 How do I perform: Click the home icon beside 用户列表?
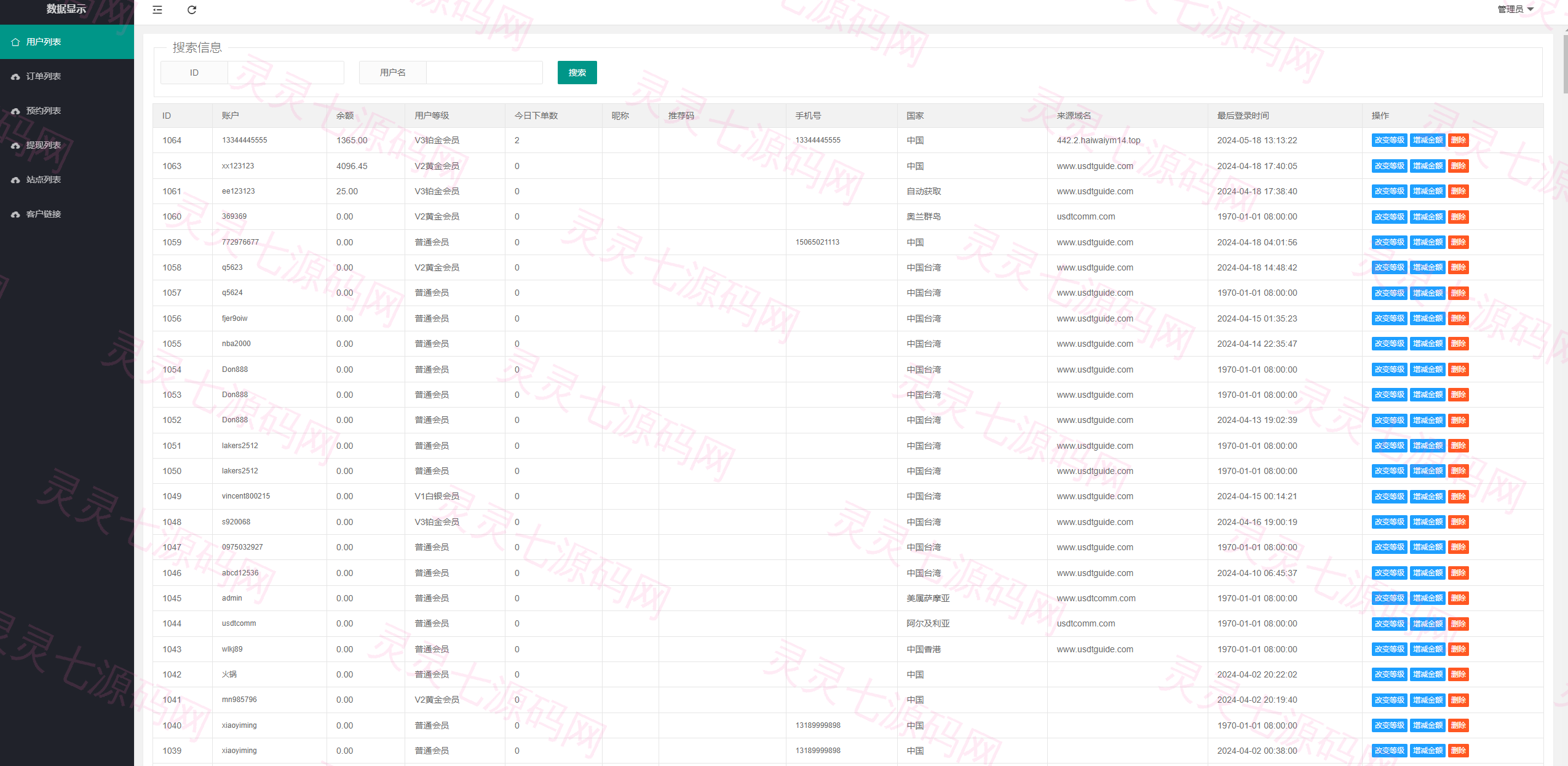point(15,42)
